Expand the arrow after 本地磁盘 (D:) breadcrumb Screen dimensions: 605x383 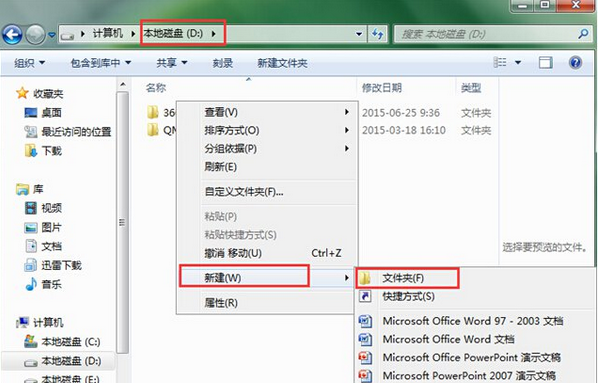[x=214, y=34]
